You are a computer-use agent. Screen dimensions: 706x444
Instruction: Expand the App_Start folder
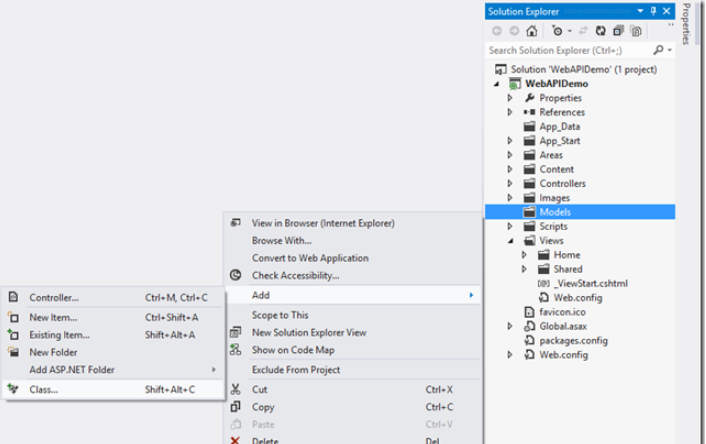510,140
